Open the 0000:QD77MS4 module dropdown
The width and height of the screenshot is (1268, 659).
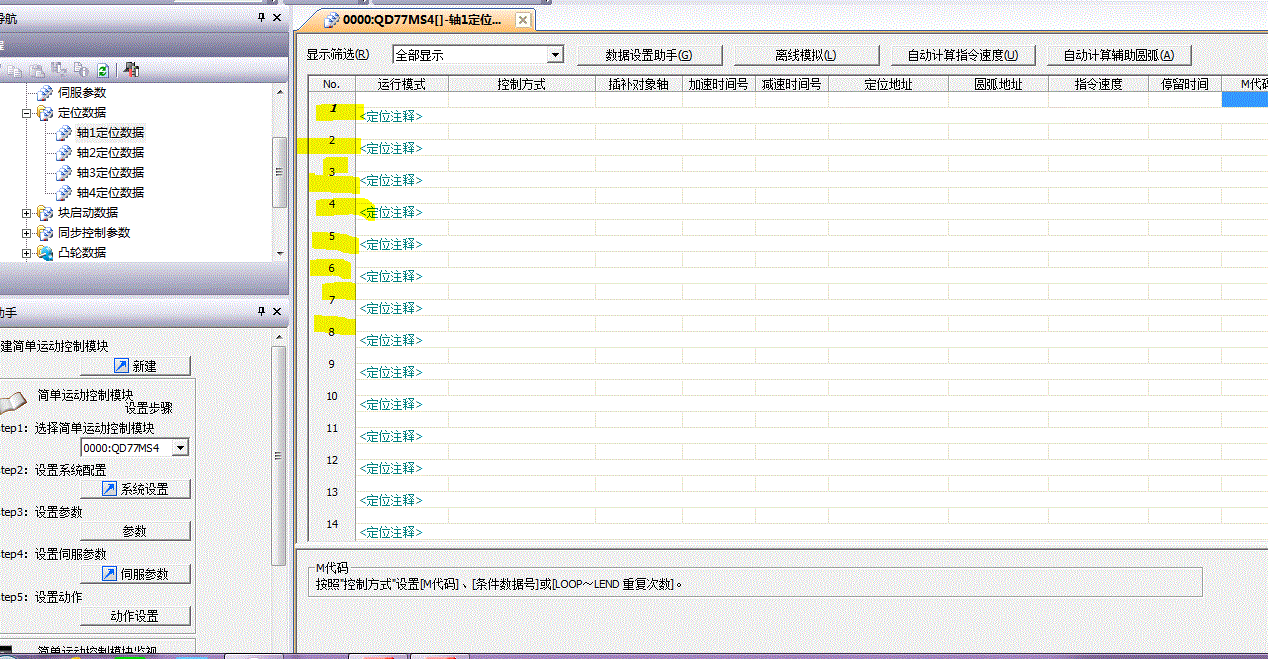pos(180,448)
